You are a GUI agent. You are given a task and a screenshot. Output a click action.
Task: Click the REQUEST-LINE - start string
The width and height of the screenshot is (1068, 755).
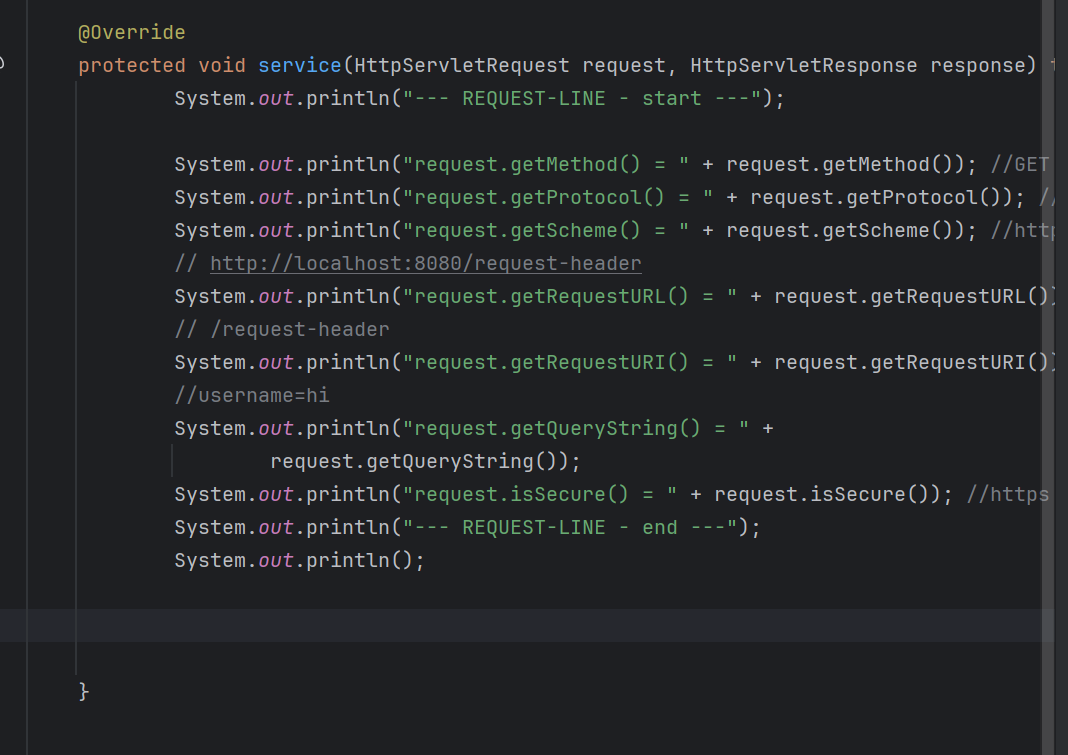pyautogui.click(x=581, y=98)
